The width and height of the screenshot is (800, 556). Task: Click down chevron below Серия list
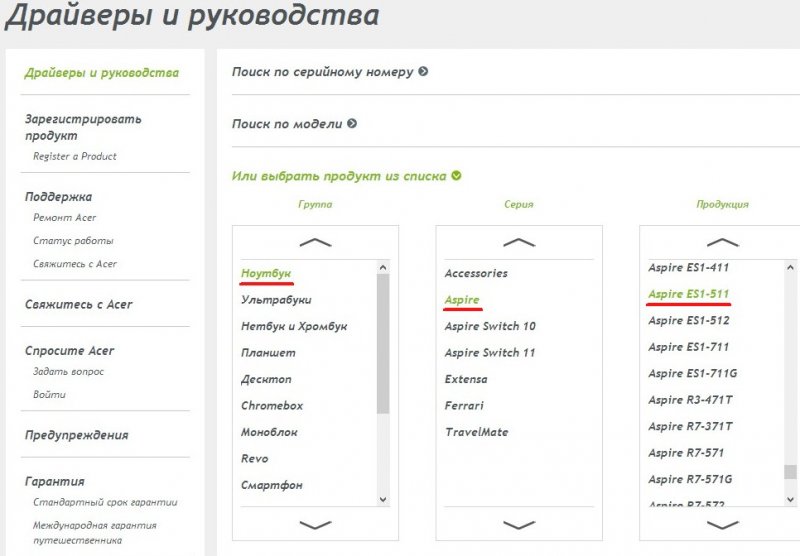point(519,524)
